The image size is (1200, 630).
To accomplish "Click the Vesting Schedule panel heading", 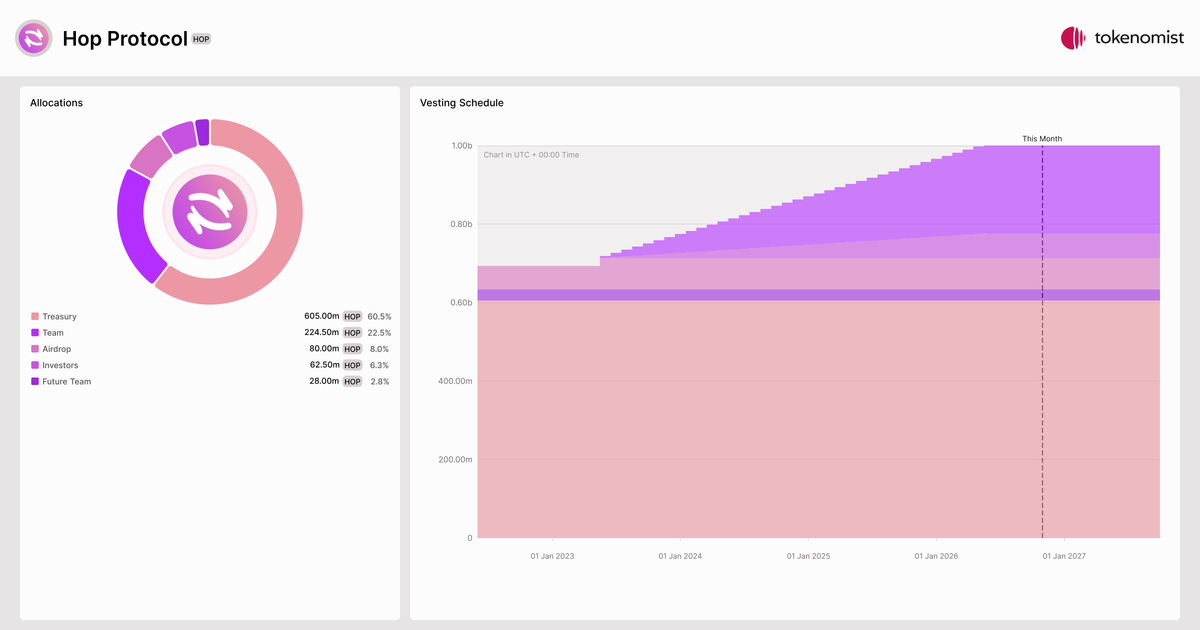I will click(x=462, y=103).
